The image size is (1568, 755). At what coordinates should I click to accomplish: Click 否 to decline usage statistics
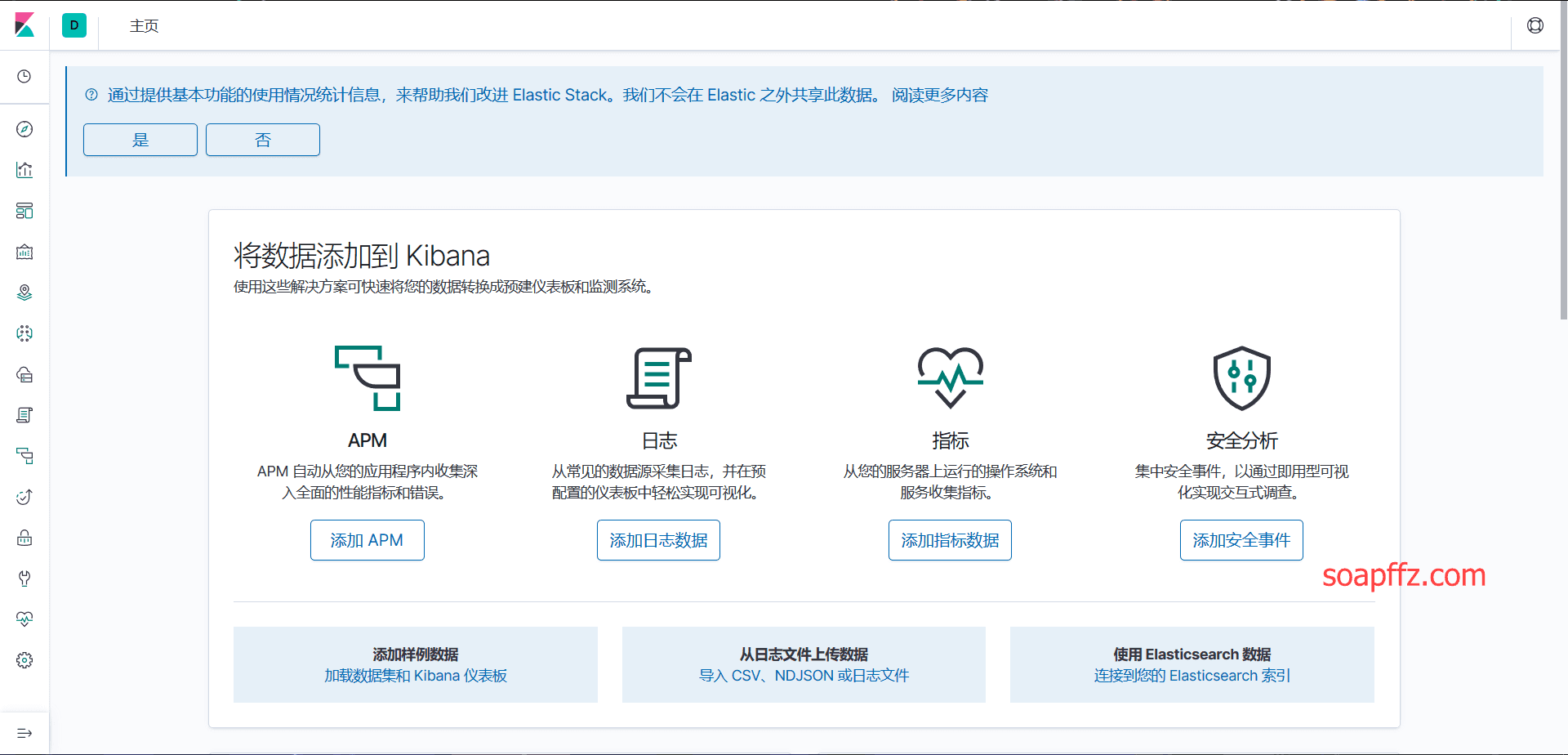point(263,140)
